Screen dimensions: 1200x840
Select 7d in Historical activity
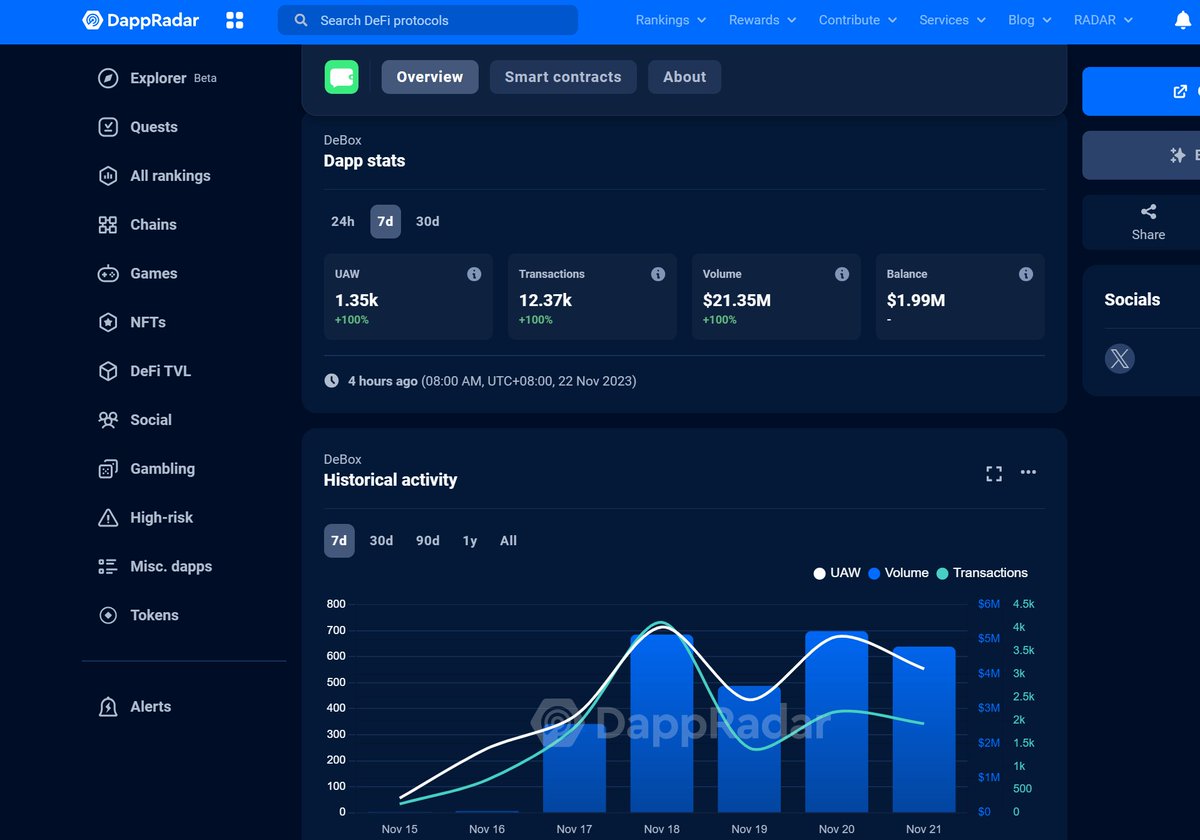339,541
